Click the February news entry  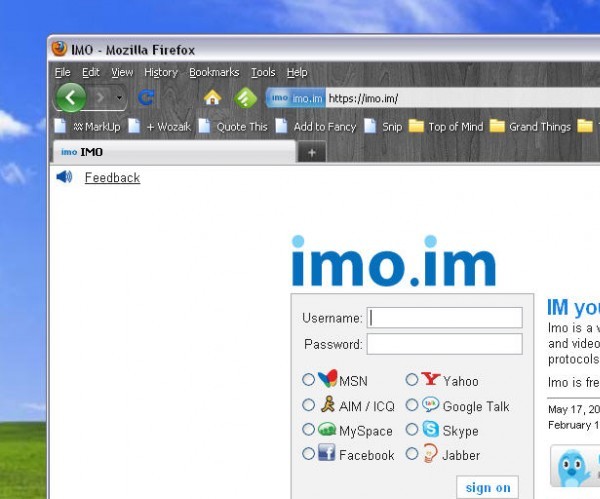[x=574, y=425]
